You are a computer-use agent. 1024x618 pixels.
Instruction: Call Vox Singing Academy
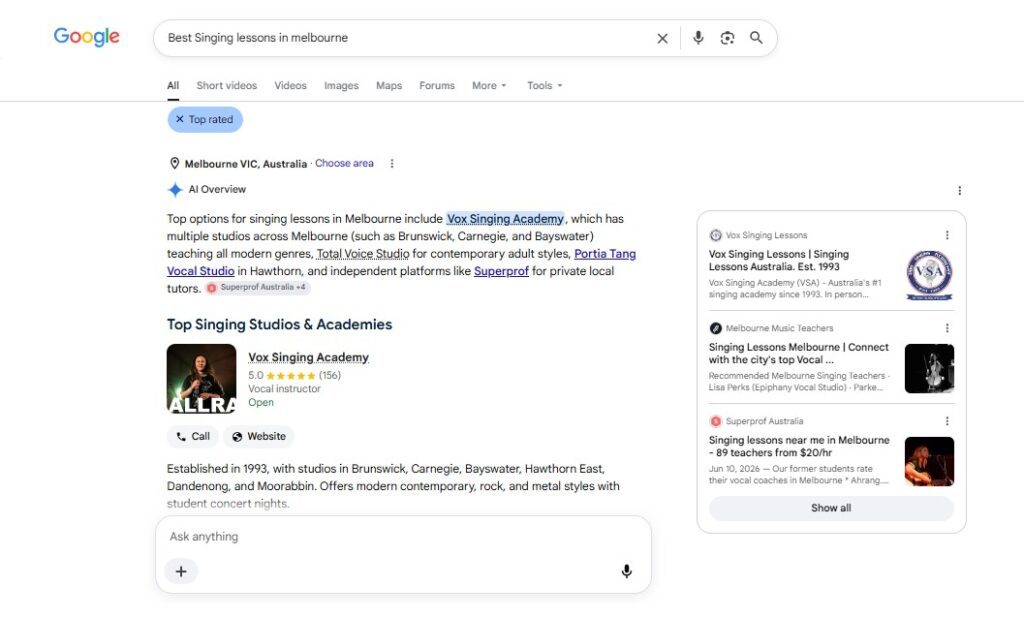point(193,436)
